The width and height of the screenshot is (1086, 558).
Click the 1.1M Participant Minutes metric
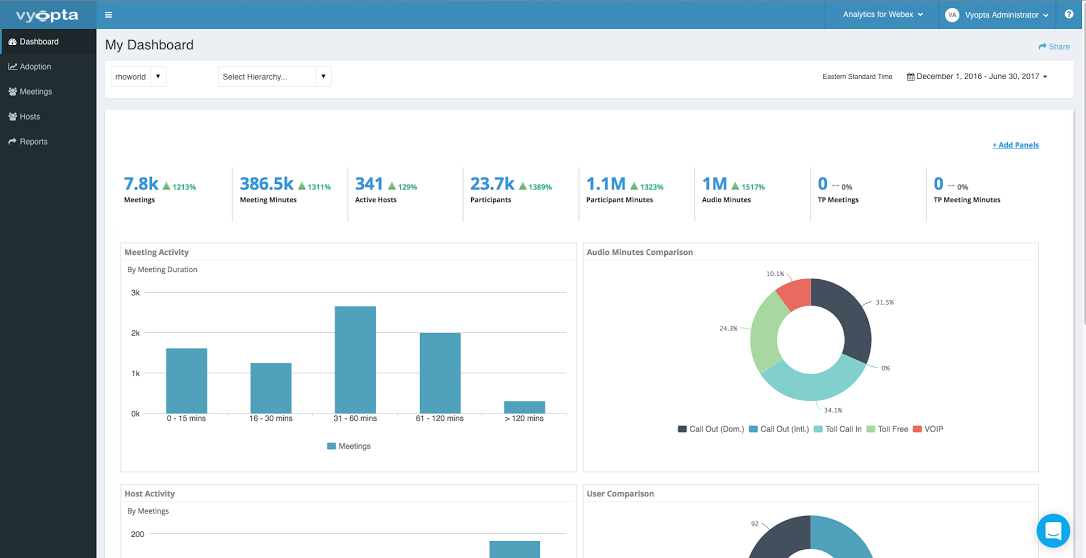625,189
